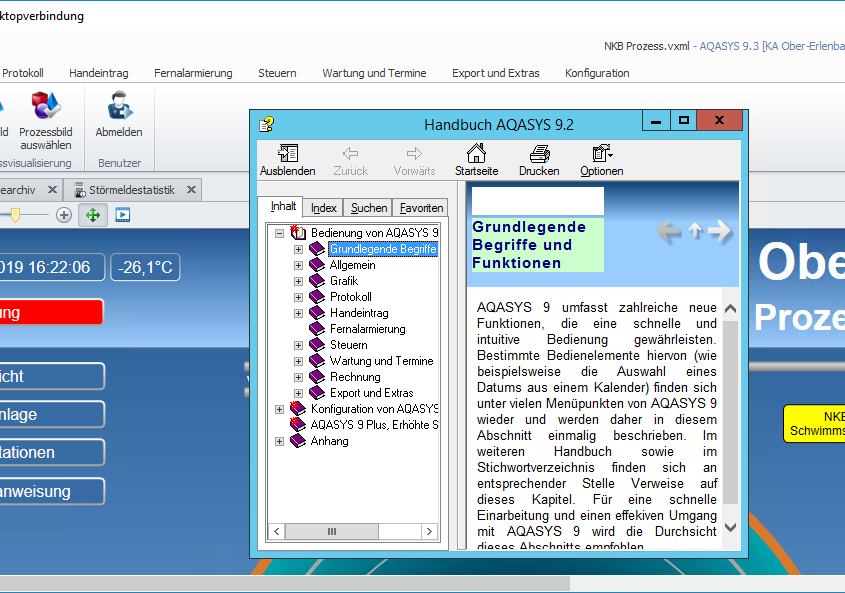Screen dimensions: 845x593
Task: Go to the next help topic arrow
Action: 719,231
